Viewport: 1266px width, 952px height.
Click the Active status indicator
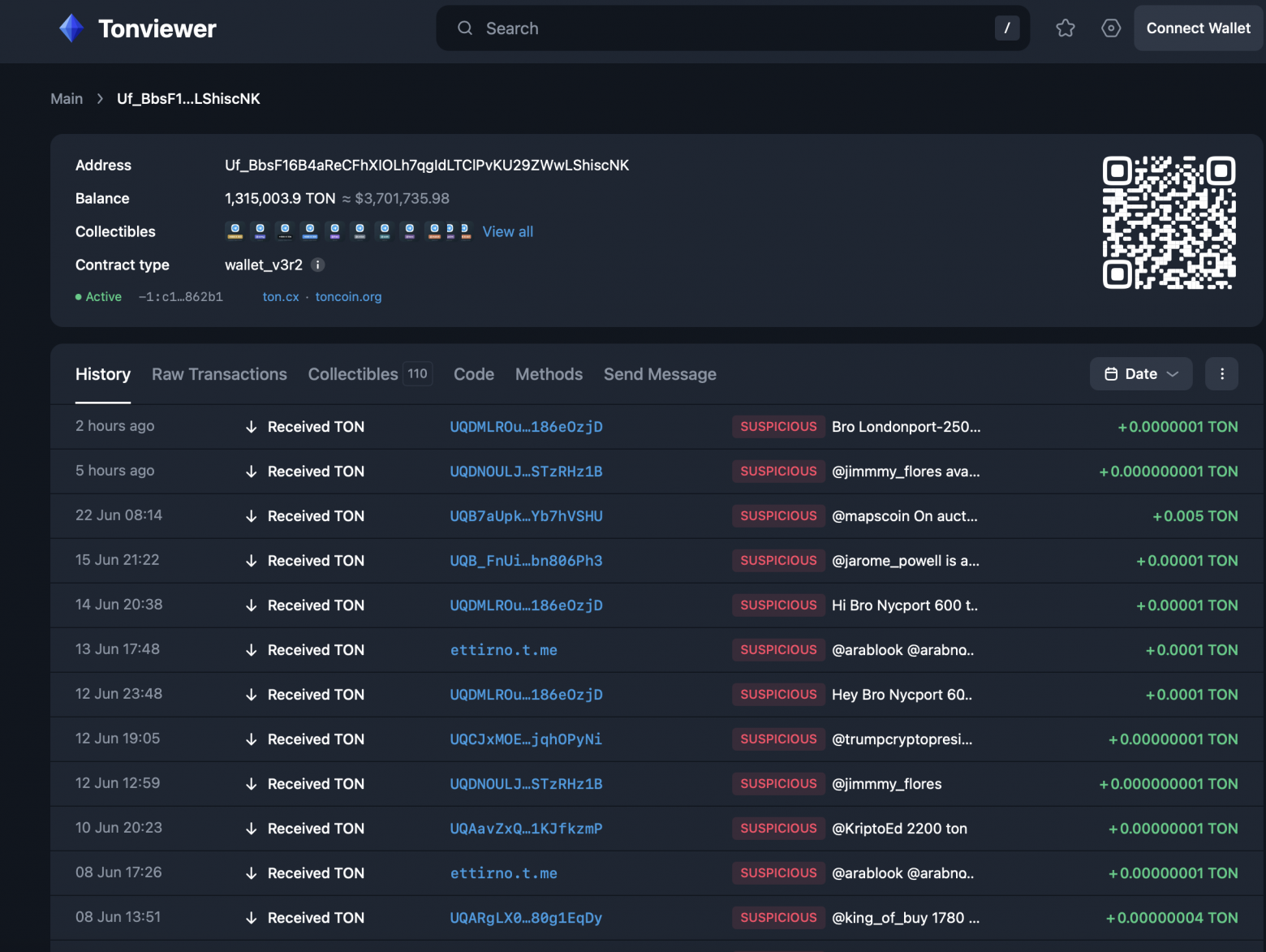tap(98, 297)
